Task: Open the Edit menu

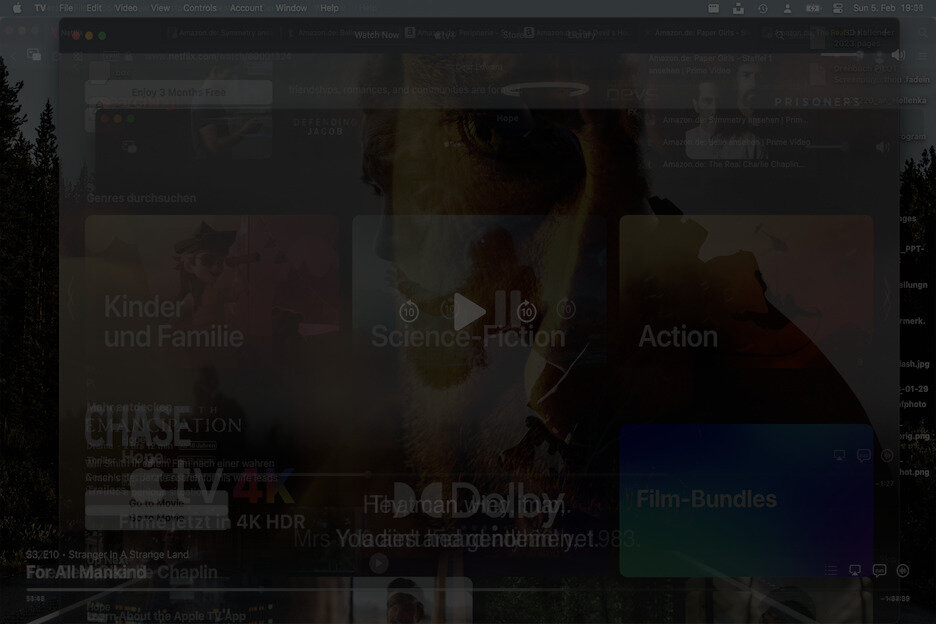Action: (x=94, y=8)
